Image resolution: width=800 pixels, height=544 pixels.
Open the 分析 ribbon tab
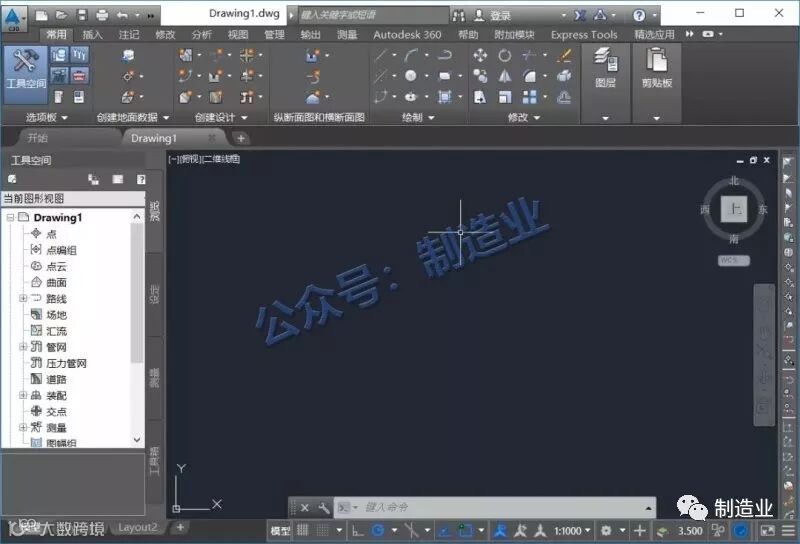[202, 35]
